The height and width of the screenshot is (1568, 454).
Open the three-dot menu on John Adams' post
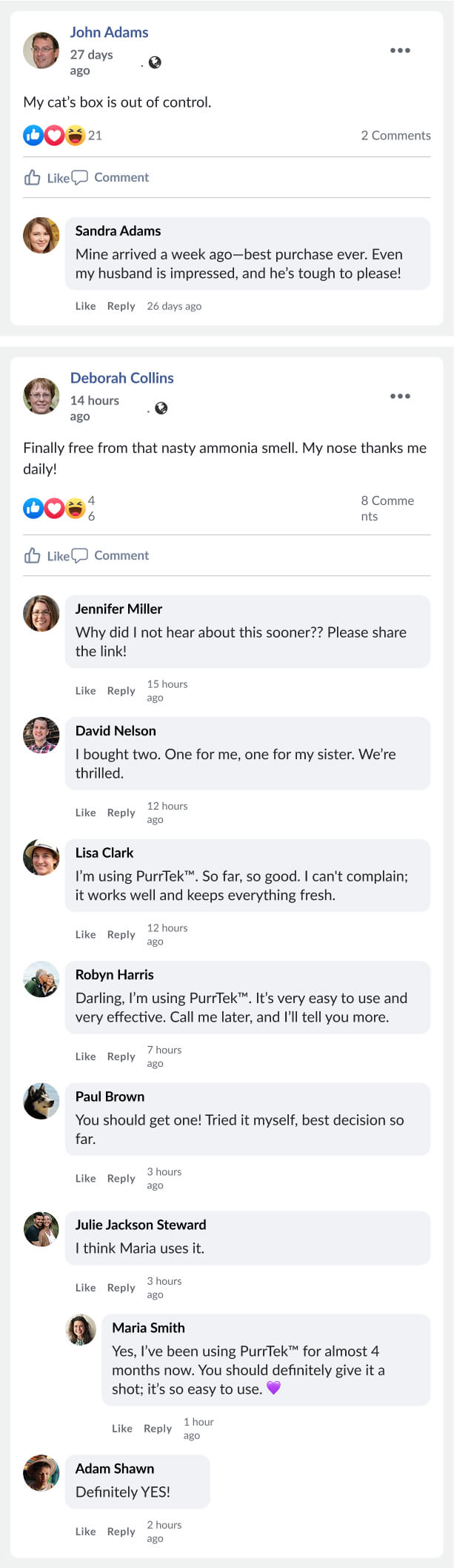400,50
